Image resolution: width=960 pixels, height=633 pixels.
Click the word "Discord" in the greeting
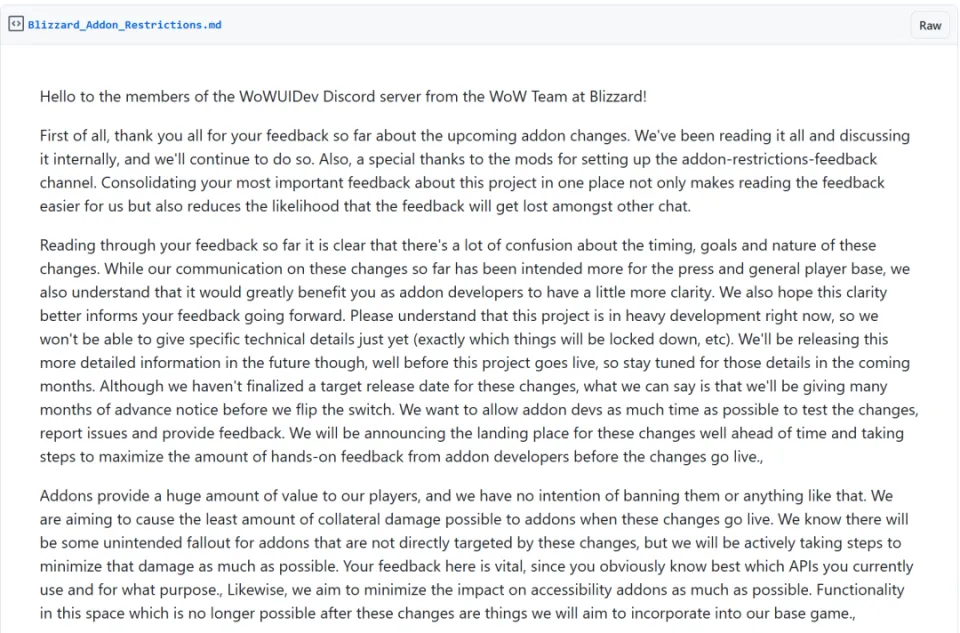point(349,97)
